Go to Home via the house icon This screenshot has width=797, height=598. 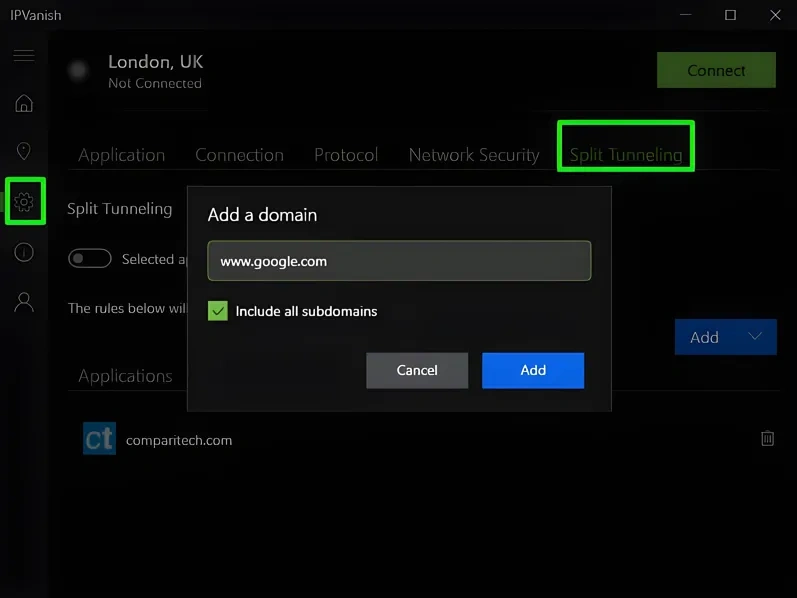pyautogui.click(x=24, y=103)
